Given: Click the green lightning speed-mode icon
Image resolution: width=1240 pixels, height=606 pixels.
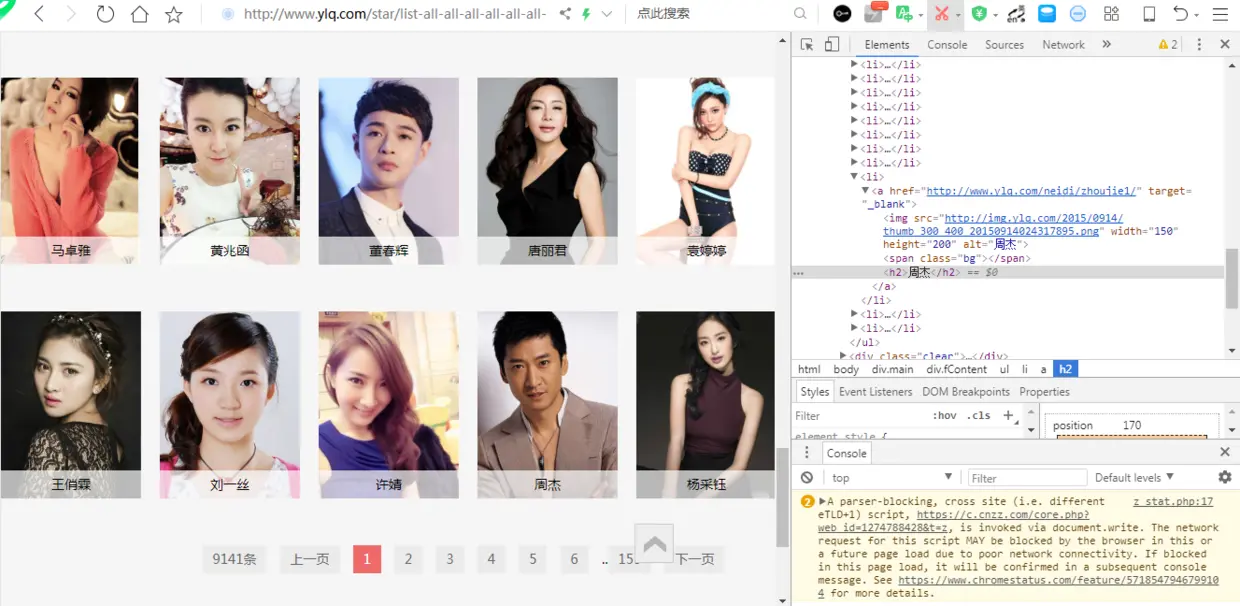Looking at the screenshot, I should 586,14.
